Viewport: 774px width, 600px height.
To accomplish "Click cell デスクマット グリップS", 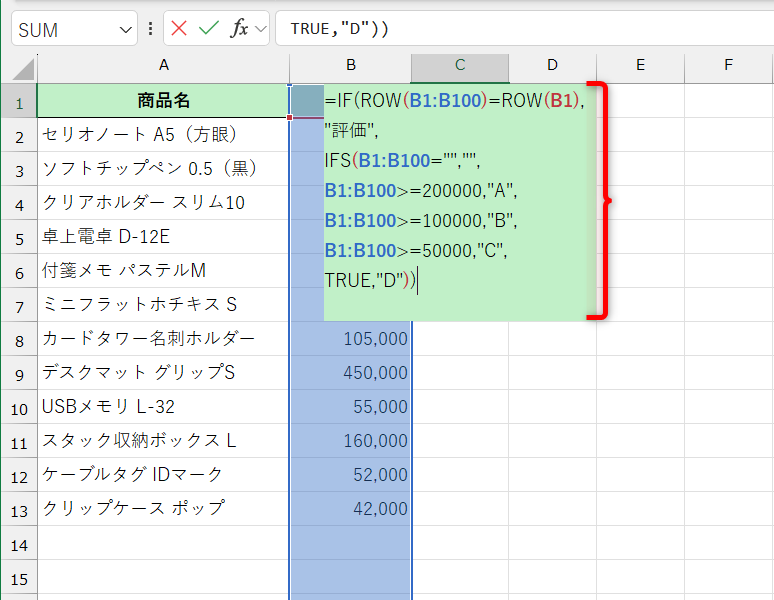I will click(x=163, y=373).
